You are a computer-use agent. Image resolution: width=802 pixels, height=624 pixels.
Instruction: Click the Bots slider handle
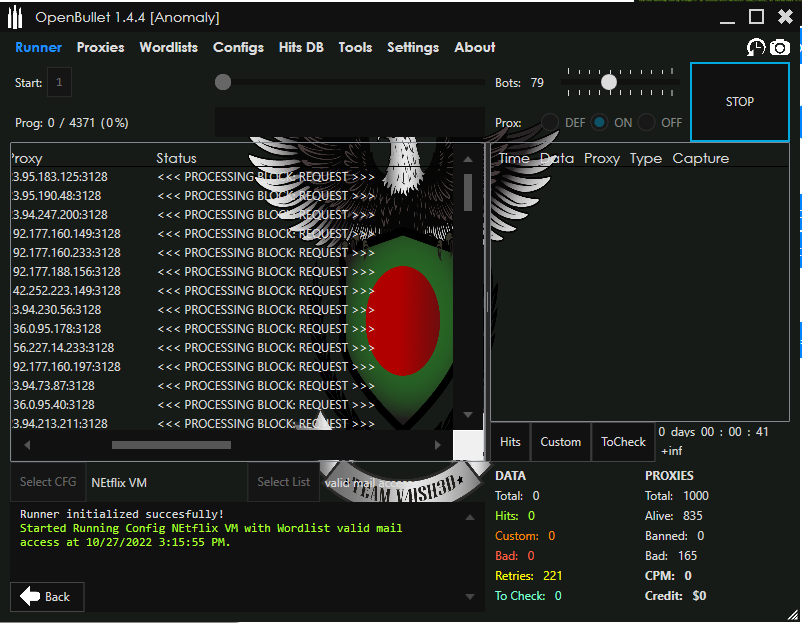pos(609,82)
